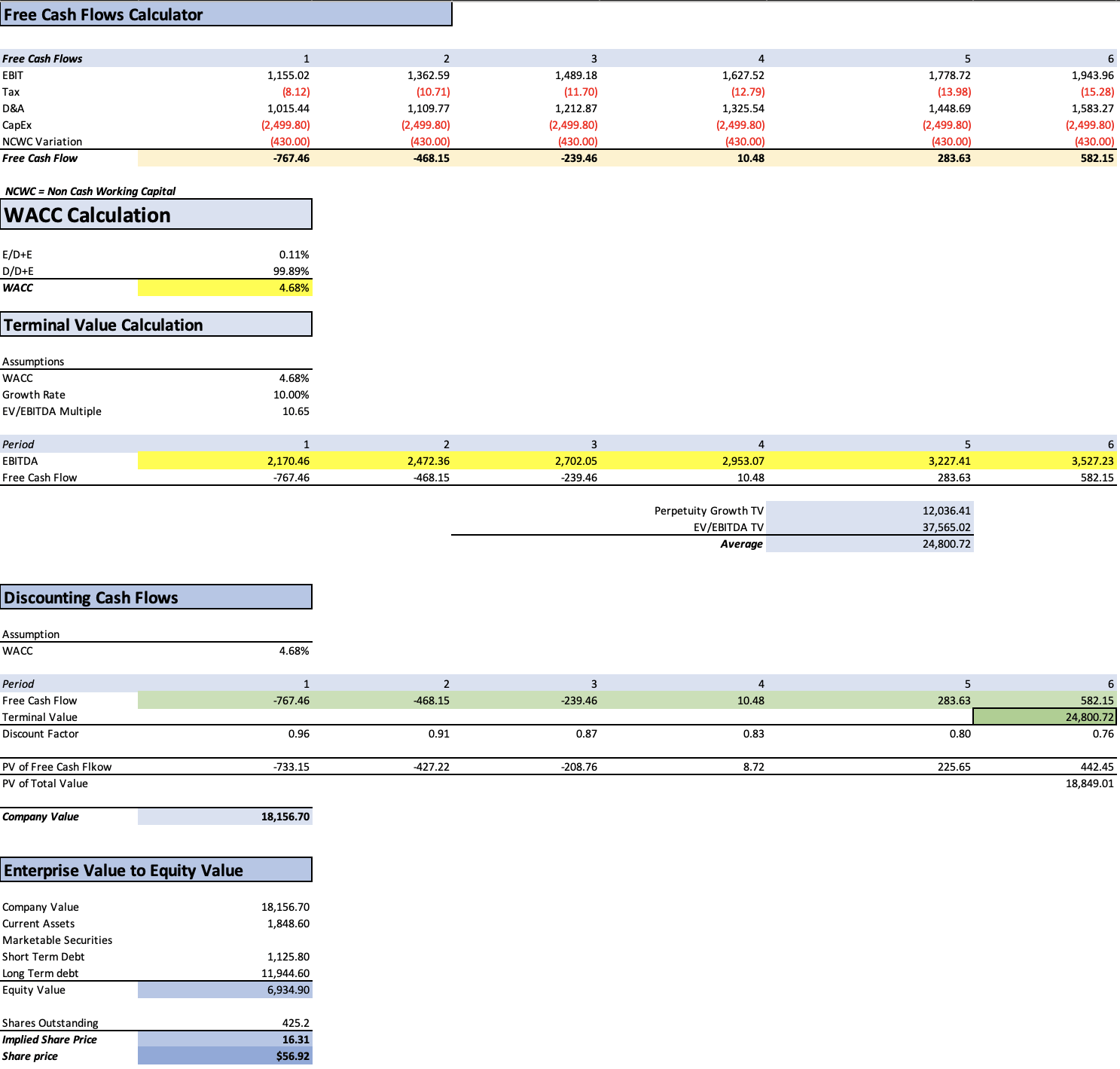Click the Implied Share Price cell 16.31
1120x1069 pixels.
225,1040
